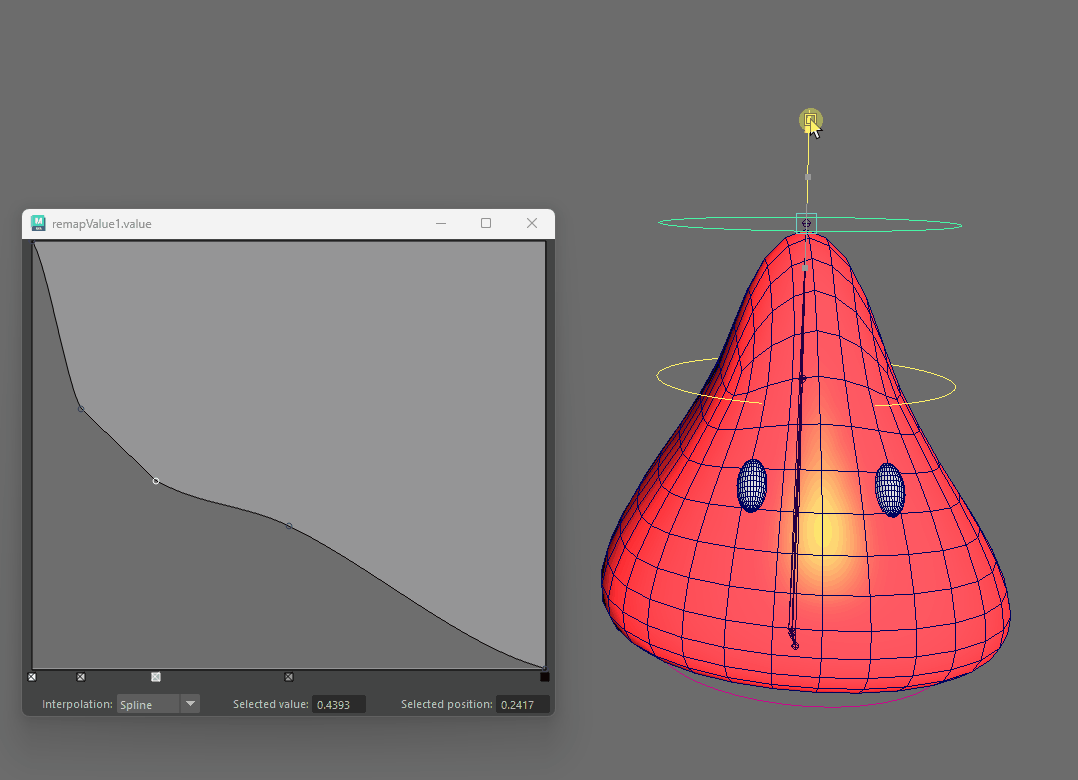Click the Maya icon in remapValue1.value title bar
Image resolution: width=1078 pixels, height=780 pixels.
(38, 223)
